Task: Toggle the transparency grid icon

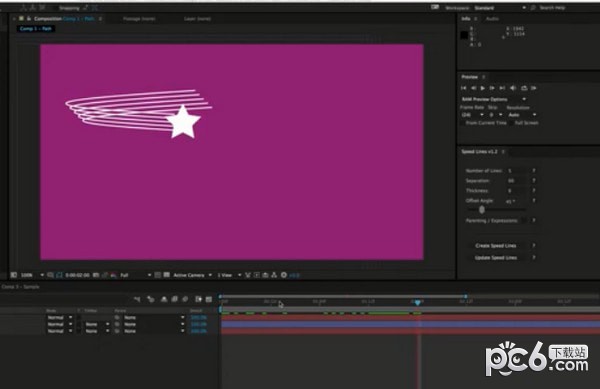Action: [x=166, y=275]
